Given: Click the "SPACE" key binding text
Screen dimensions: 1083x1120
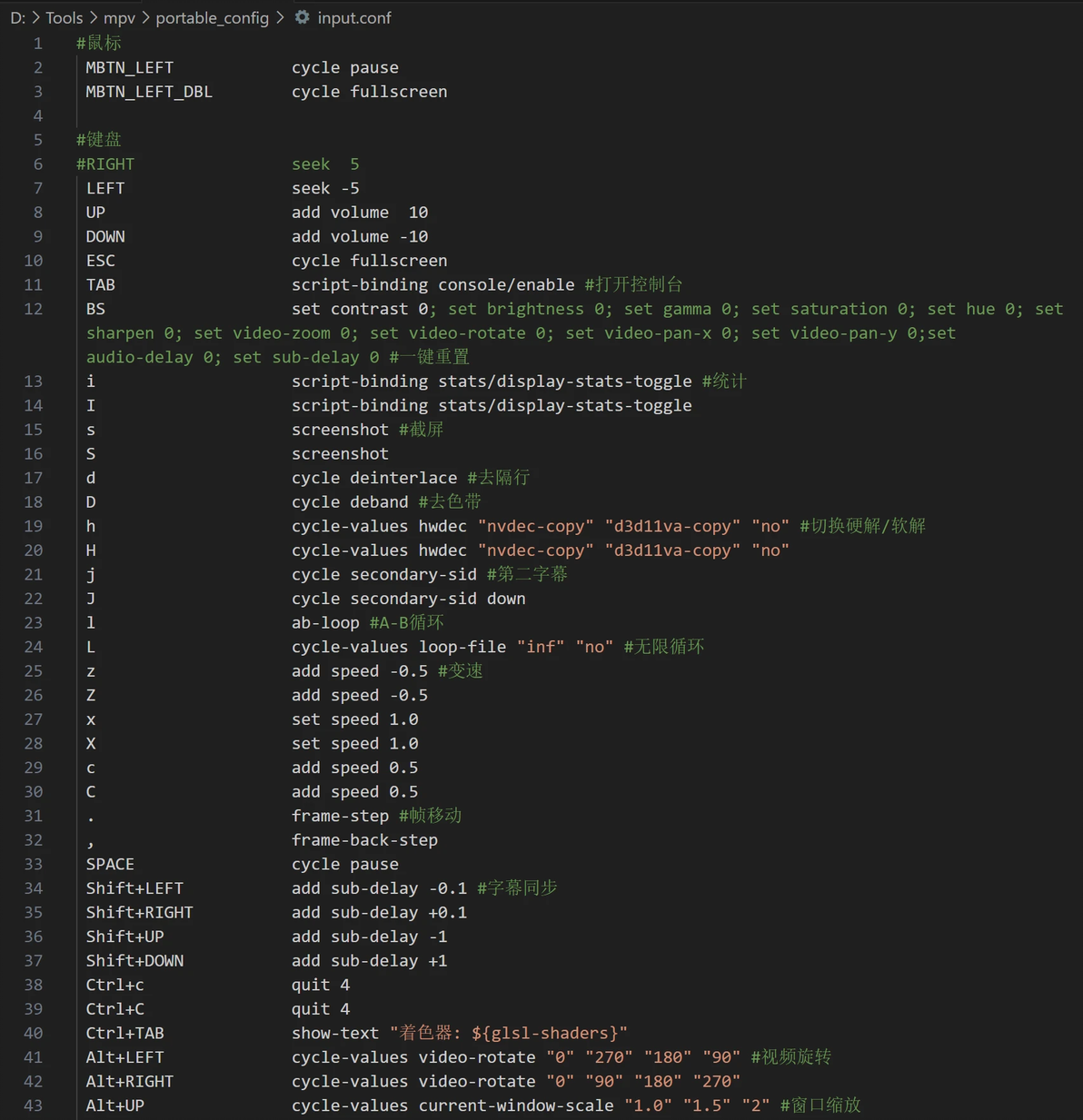Looking at the screenshot, I should click(110, 864).
